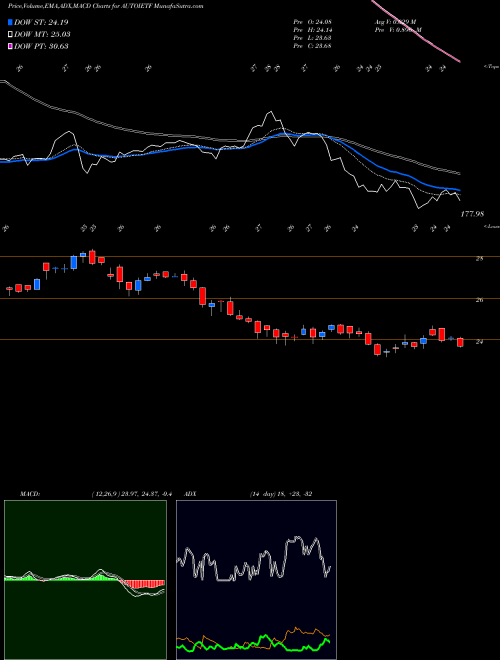The image size is (500, 660).
Task: Click the price axis label 28
Action: click(x=479, y=259)
